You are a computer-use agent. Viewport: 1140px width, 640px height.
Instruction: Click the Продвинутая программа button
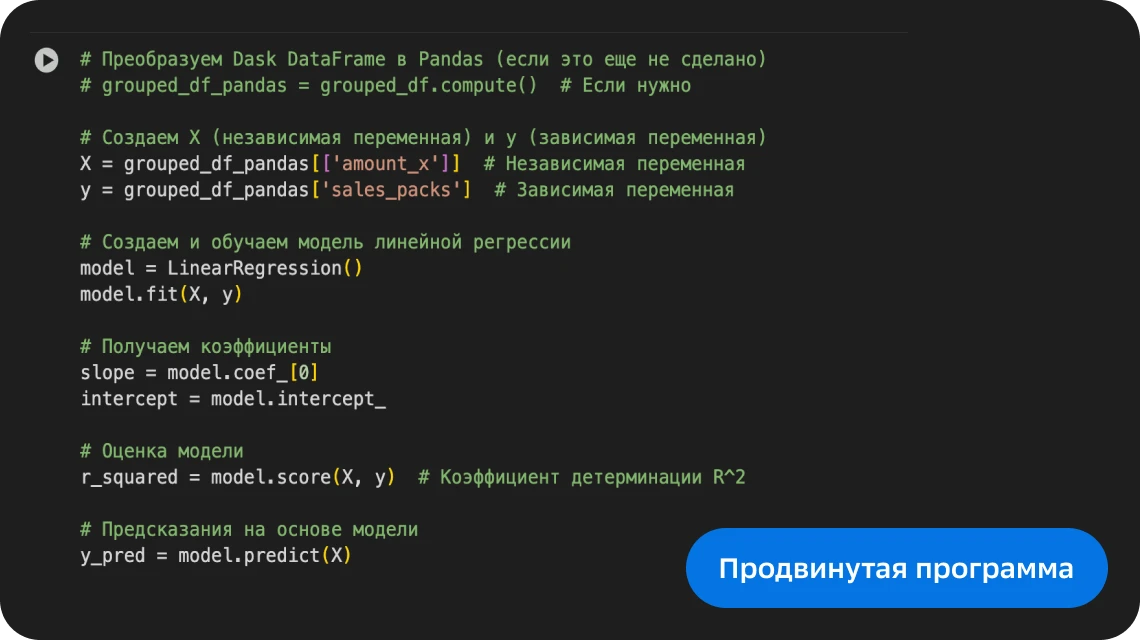click(x=896, y=568)
